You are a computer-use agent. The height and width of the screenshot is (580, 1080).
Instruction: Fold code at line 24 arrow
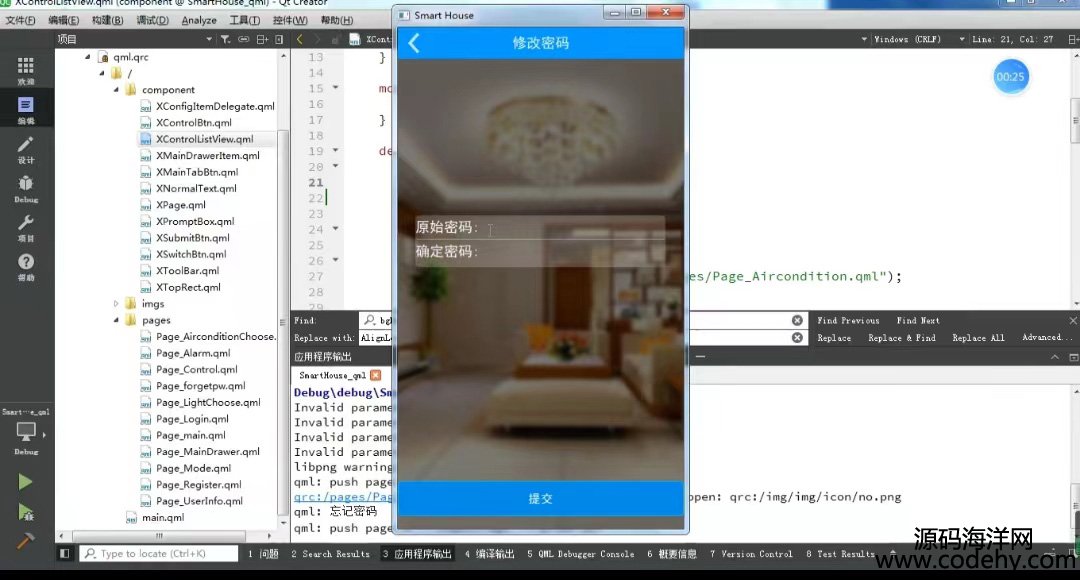335,228
